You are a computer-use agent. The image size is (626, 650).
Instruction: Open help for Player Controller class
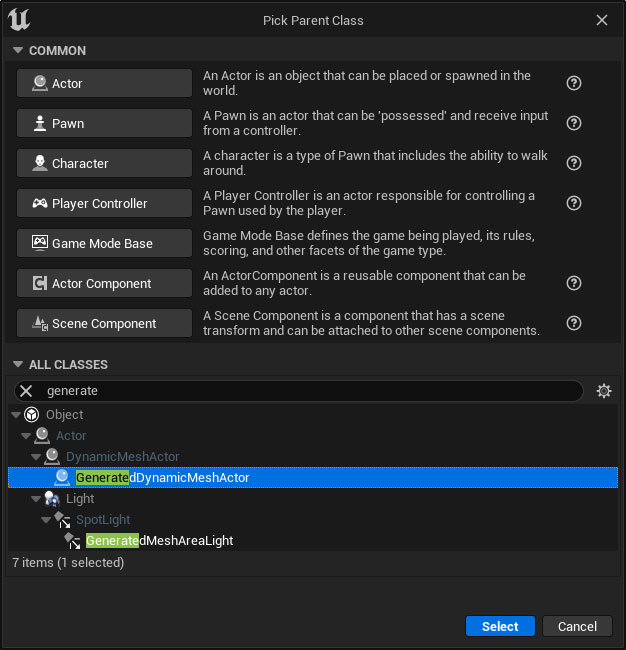[574, 203]
